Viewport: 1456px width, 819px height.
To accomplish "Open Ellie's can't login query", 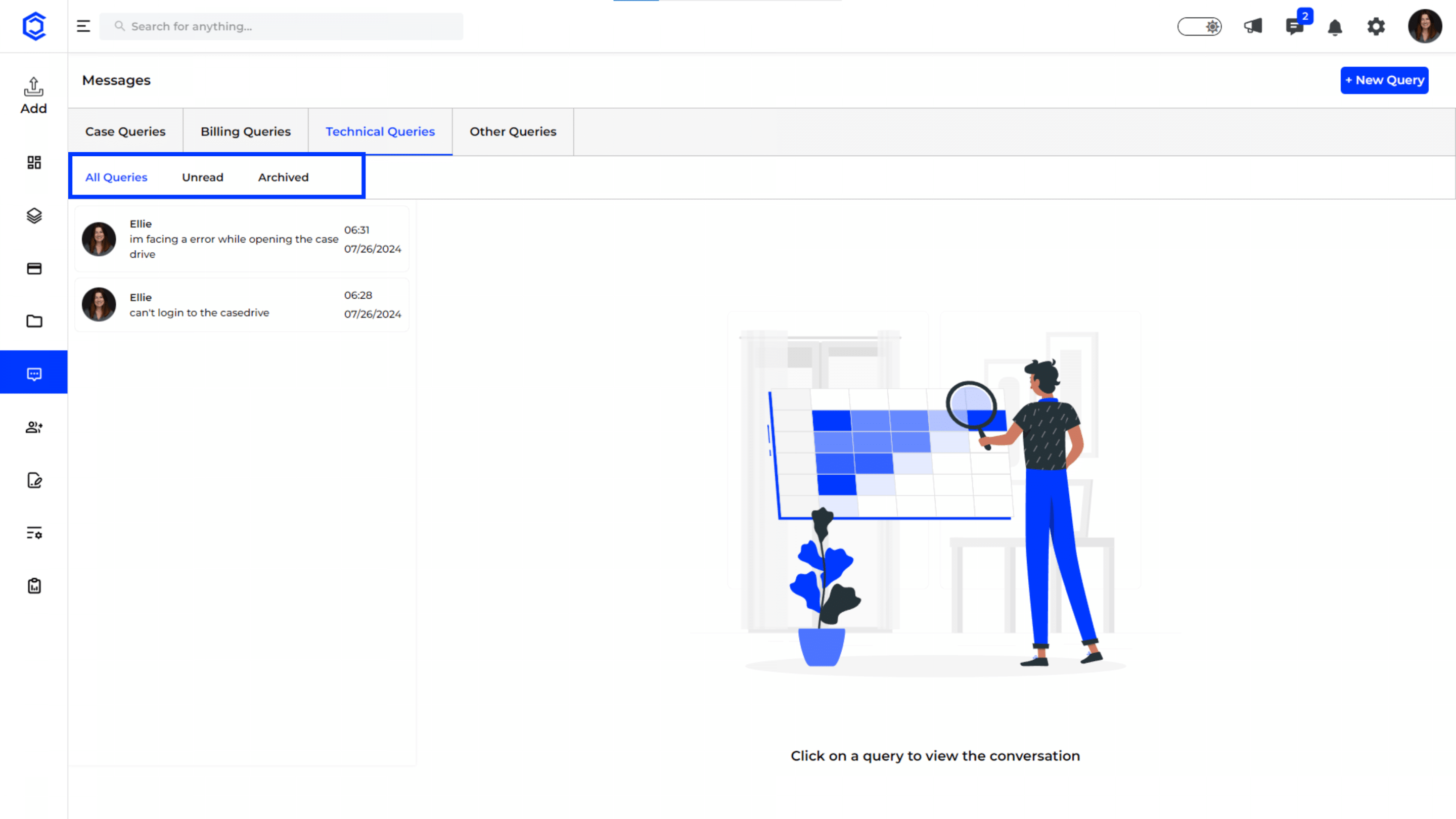I will point(242,305).
